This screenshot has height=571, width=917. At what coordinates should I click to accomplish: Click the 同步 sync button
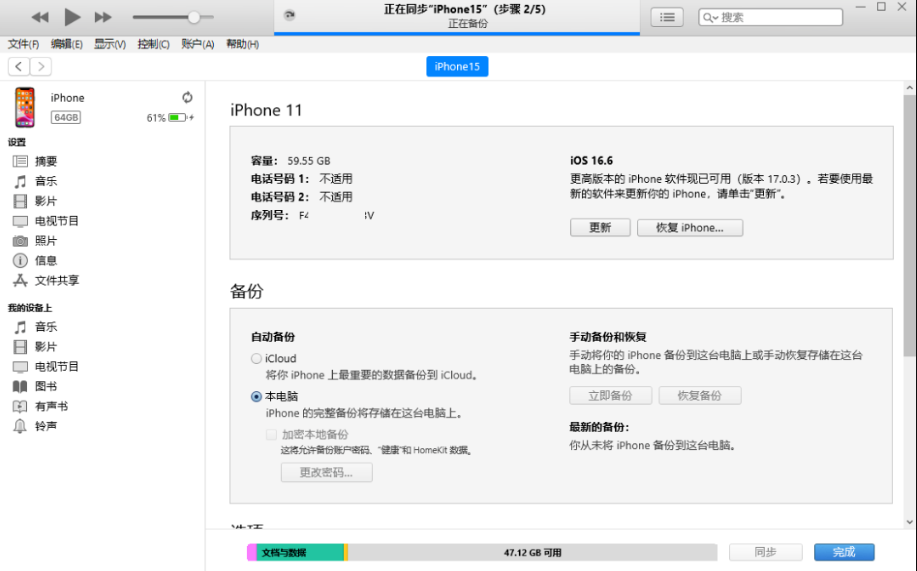tap(766, 552)
